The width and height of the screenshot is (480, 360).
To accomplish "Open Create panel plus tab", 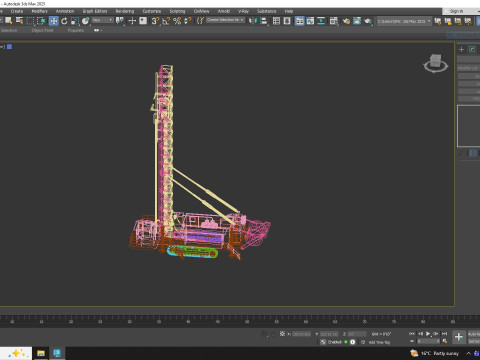I will pos(461,49).
